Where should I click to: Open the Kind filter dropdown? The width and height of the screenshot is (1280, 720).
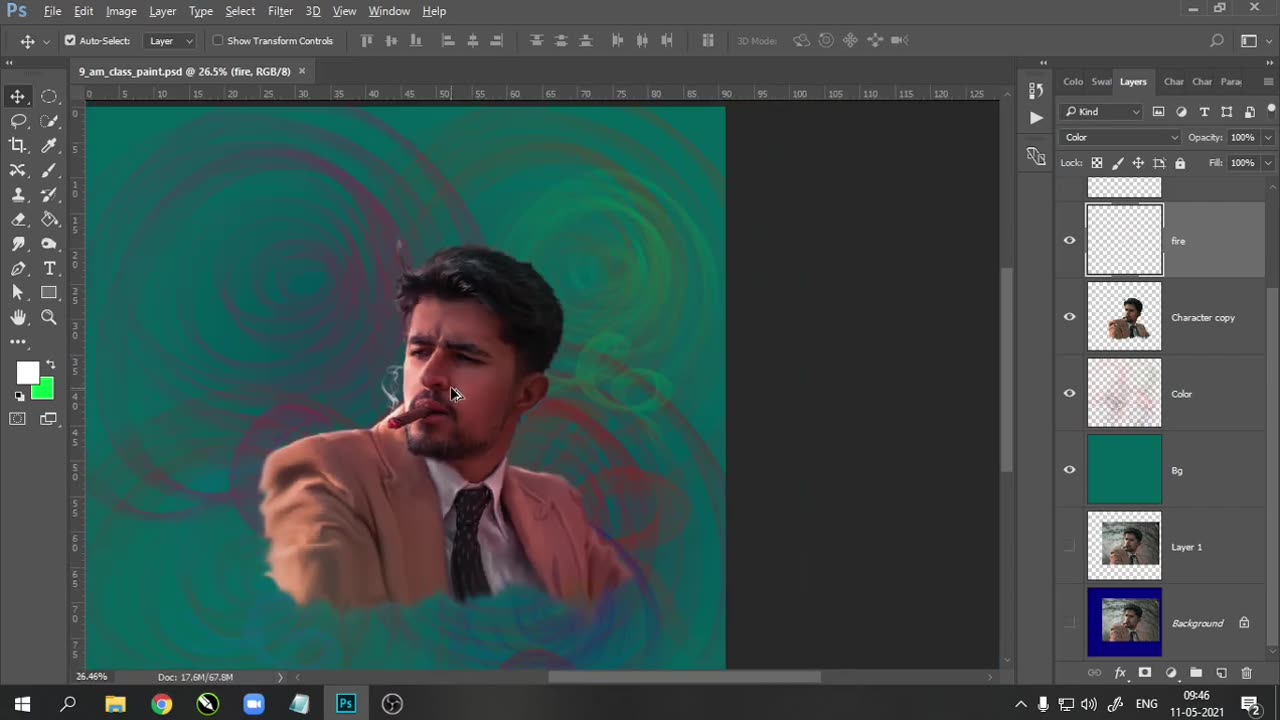tap(1103, 112)
